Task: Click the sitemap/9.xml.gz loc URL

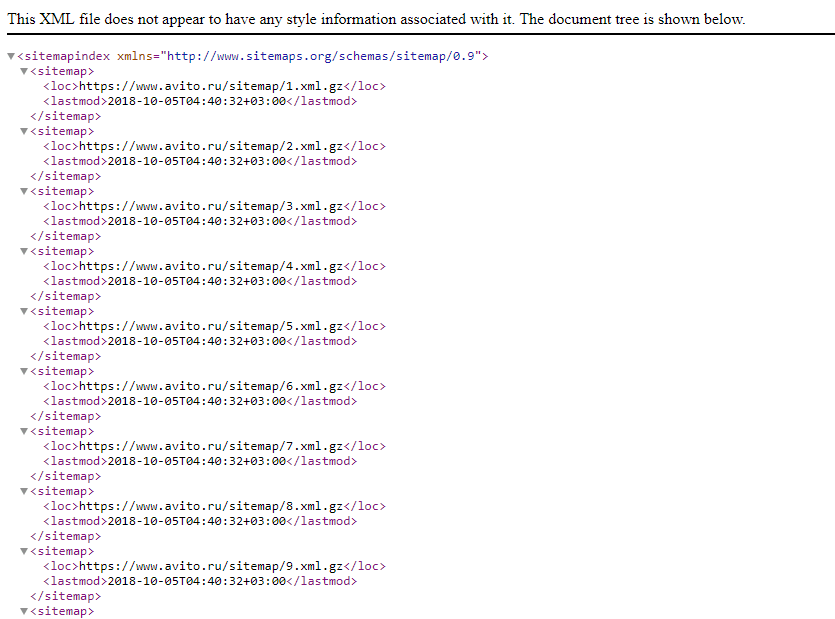Action: coord(211,566)
